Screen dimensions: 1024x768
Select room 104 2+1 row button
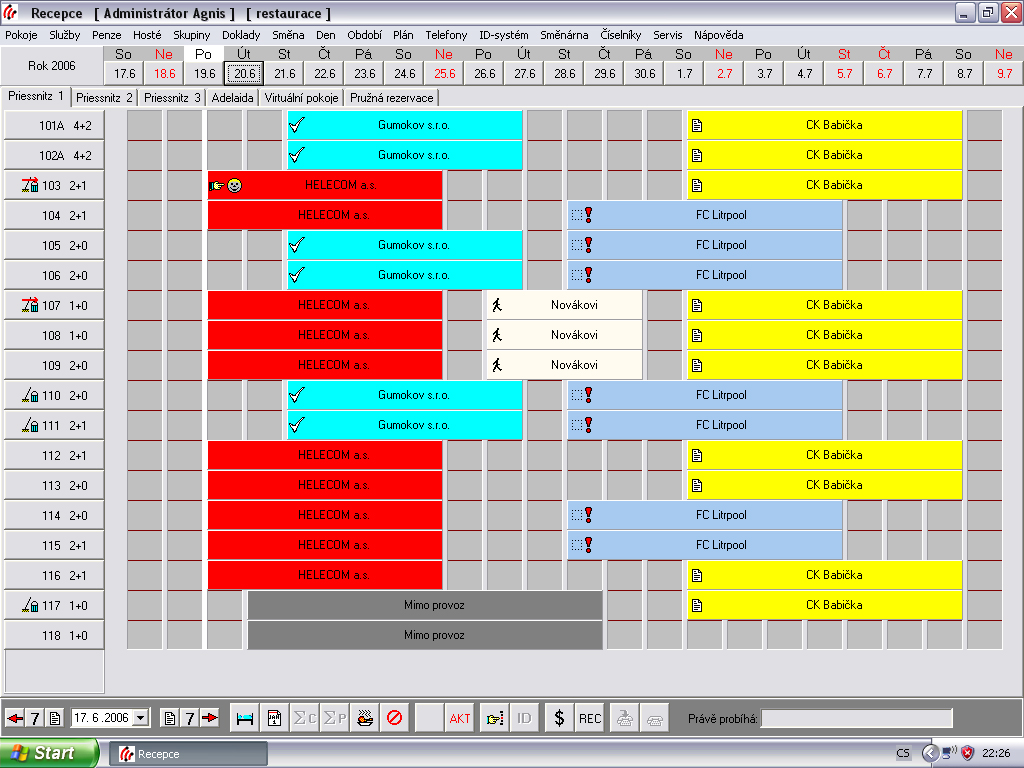tap(55, 215)
